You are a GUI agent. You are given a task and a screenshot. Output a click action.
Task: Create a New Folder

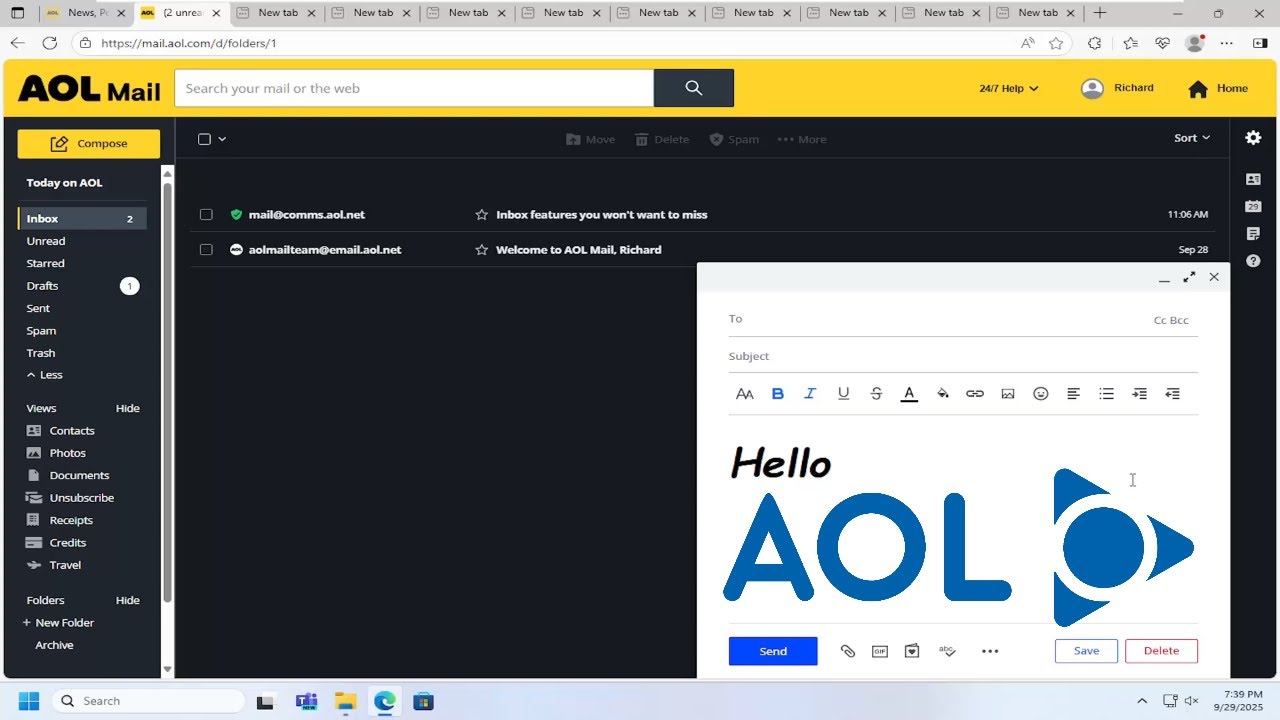[x=58, y=623]
